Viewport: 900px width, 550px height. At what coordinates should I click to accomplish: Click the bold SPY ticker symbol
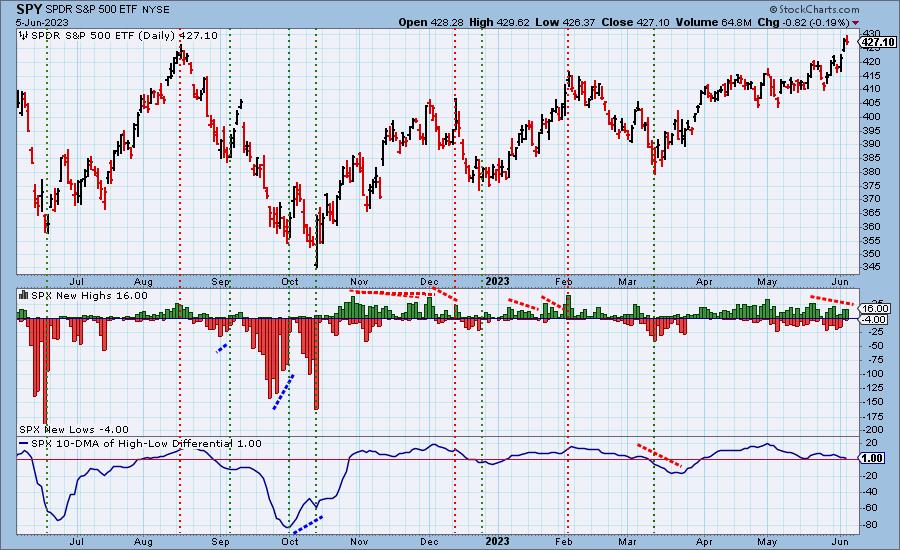pyautogui.click(x=29, y=9)
